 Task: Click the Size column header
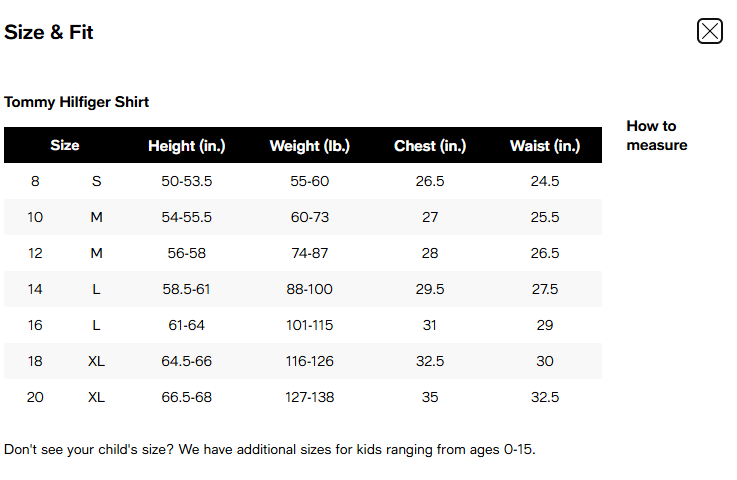[65, 146]
